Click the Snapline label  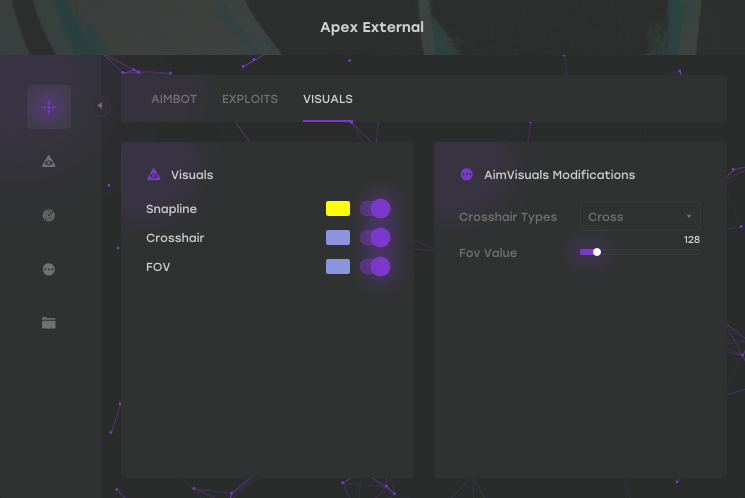tap(172, 209)
